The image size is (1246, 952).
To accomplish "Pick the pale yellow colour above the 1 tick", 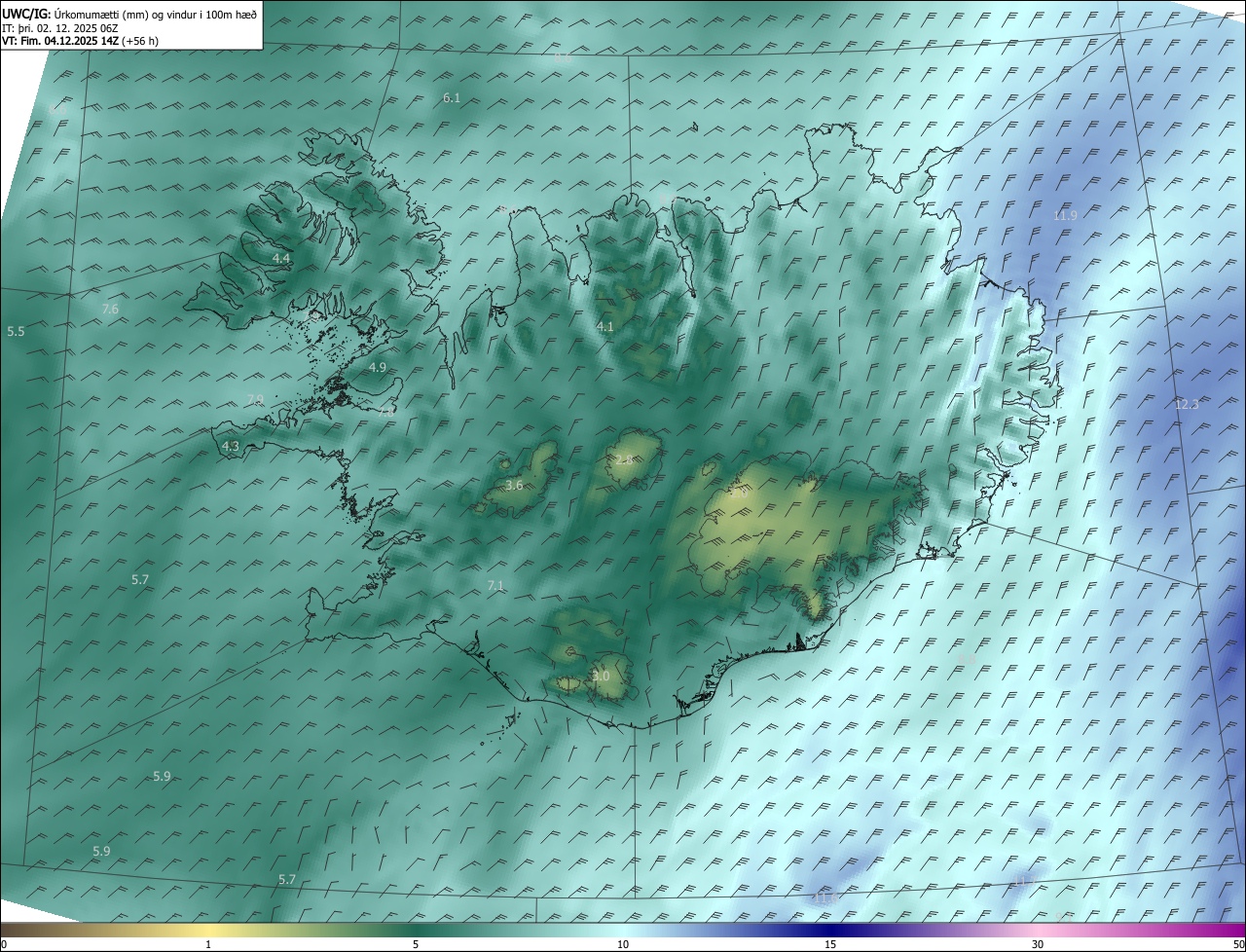I will point(208,930).
